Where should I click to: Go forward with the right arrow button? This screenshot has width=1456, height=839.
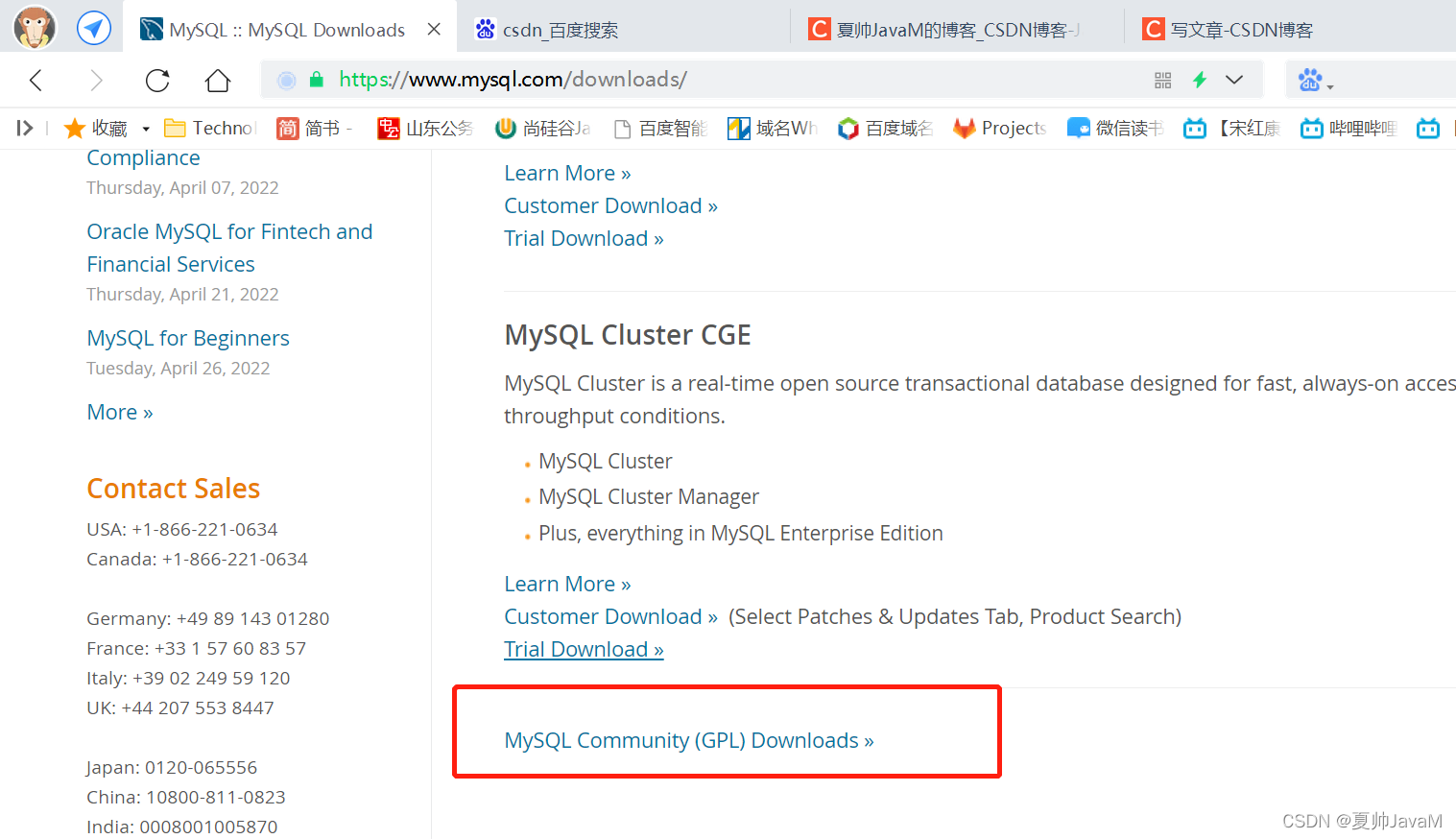click(x=96, y=80)
